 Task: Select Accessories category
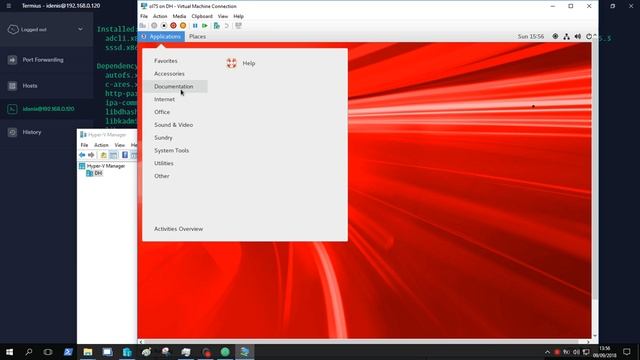click(169, 73)
